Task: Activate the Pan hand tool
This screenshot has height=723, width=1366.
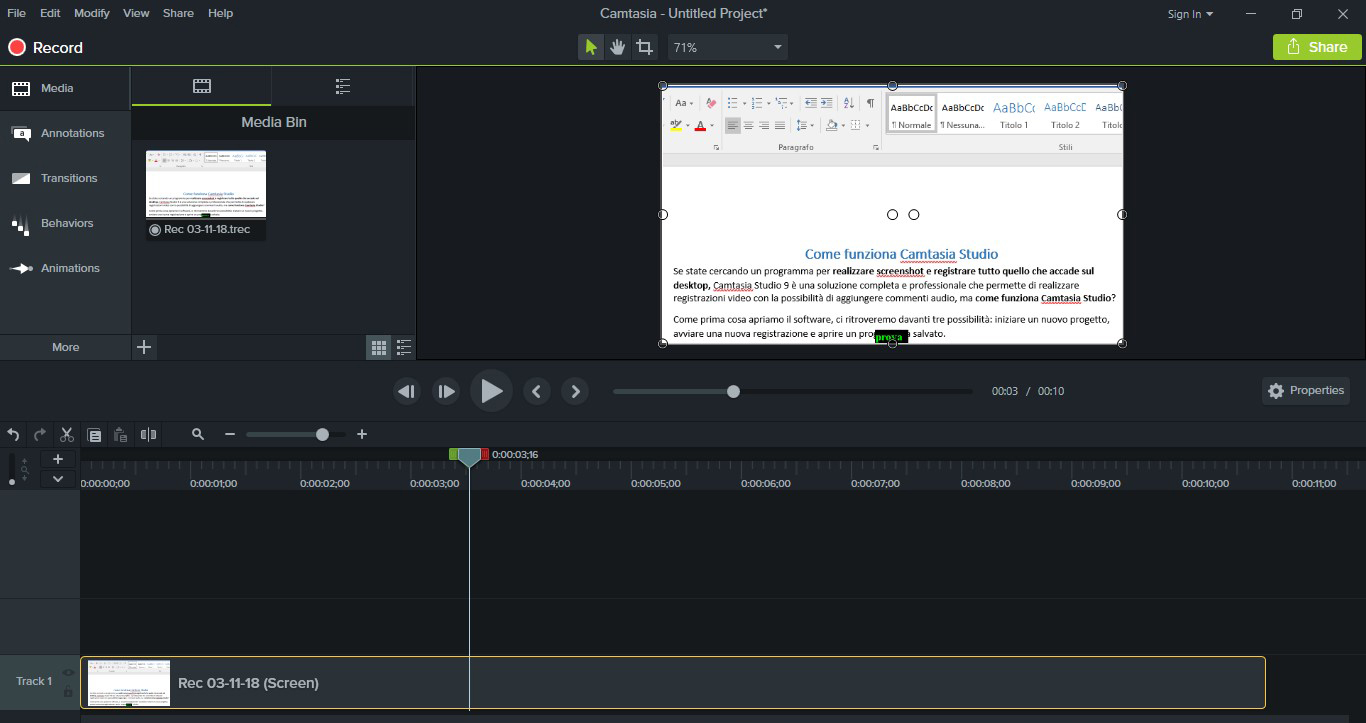Action: [x=618, y=46]
